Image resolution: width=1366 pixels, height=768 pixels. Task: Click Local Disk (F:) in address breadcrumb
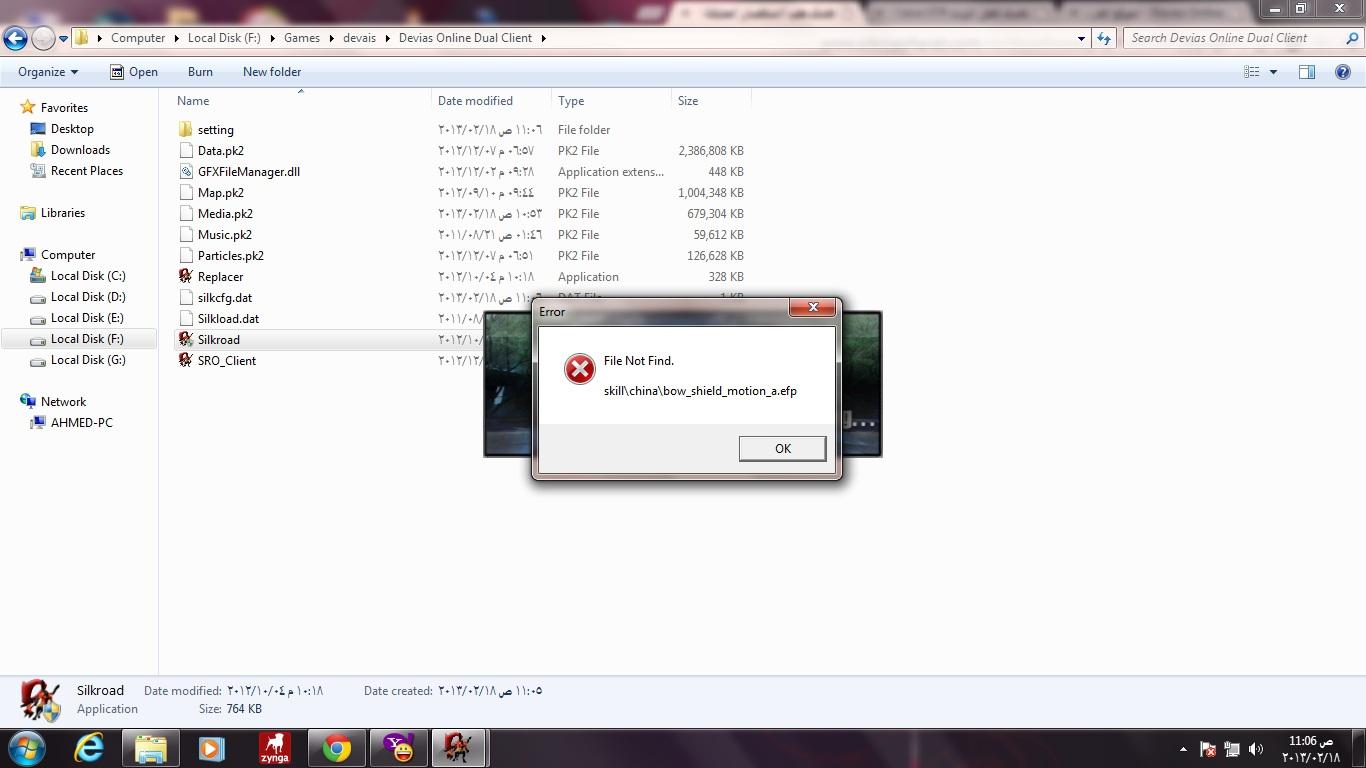[224, 38]
